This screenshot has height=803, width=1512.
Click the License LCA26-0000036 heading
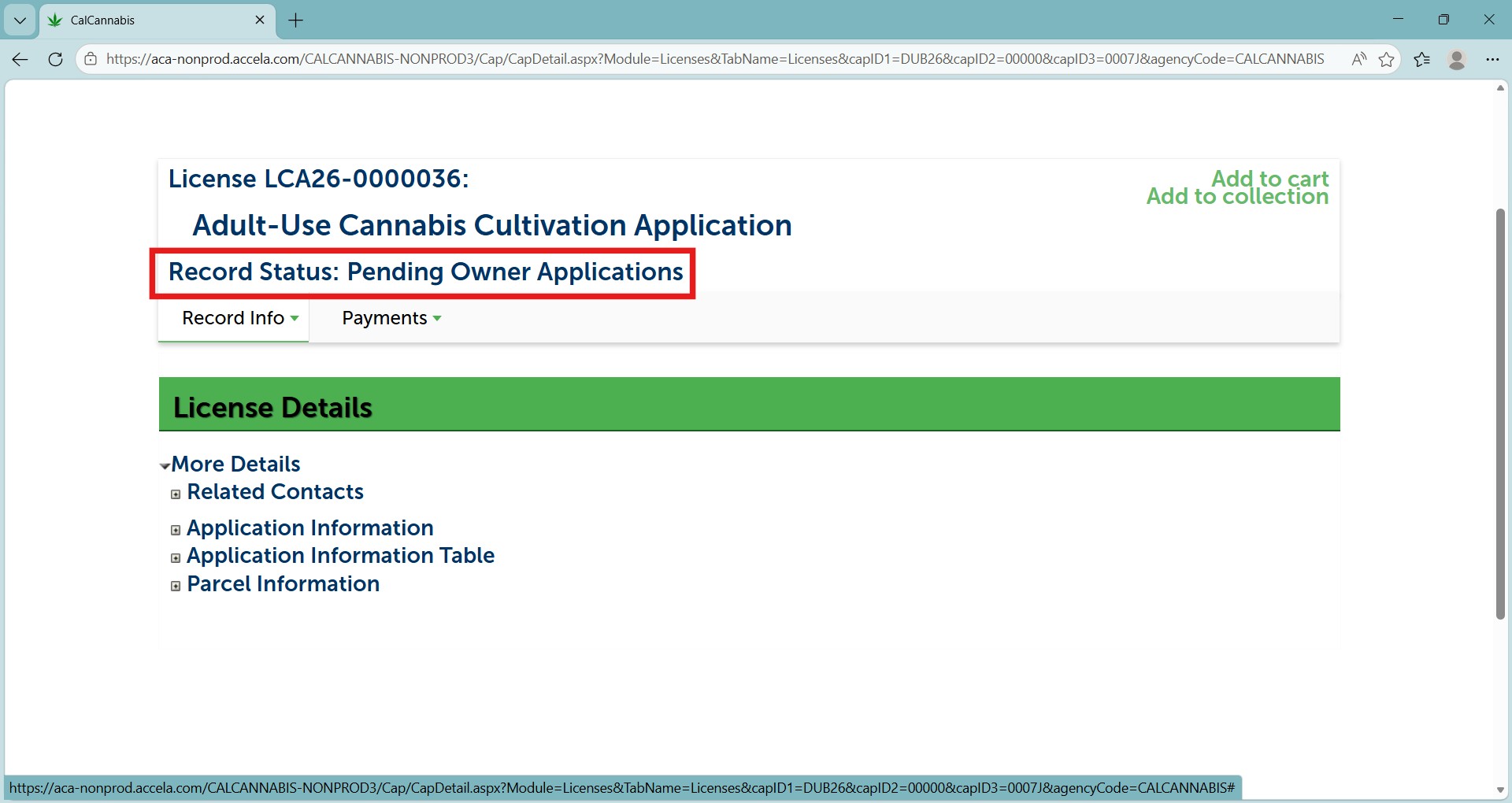pyautogui.click(x=318, y=179)
